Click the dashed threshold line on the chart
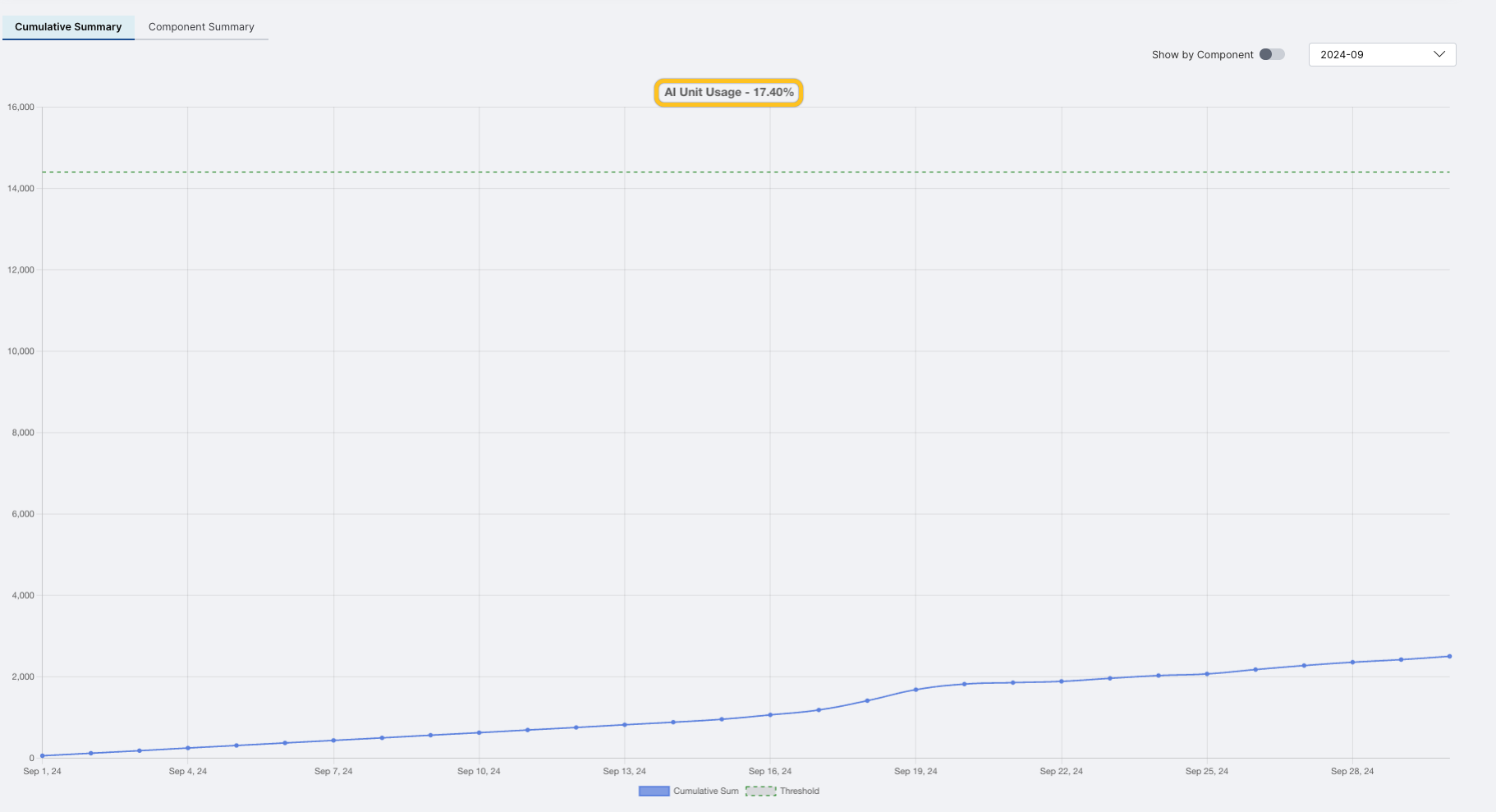1496x812 pixels. tap(739, 172)
